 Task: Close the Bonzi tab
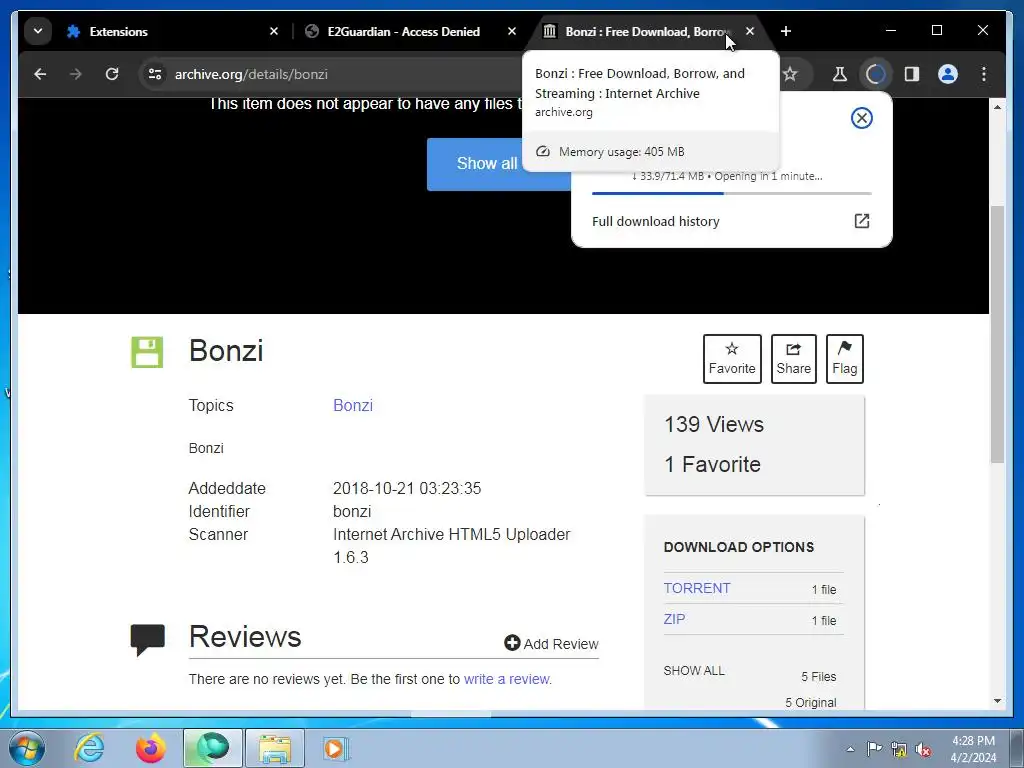tap(750, 31)
